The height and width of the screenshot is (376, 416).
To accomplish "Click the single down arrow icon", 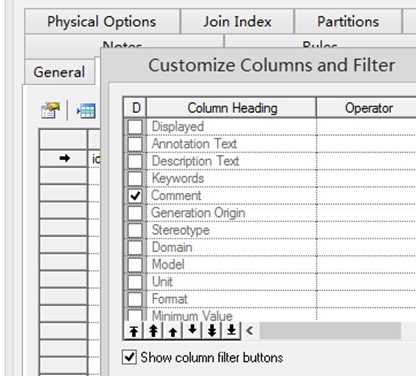I will coord(192,331).
